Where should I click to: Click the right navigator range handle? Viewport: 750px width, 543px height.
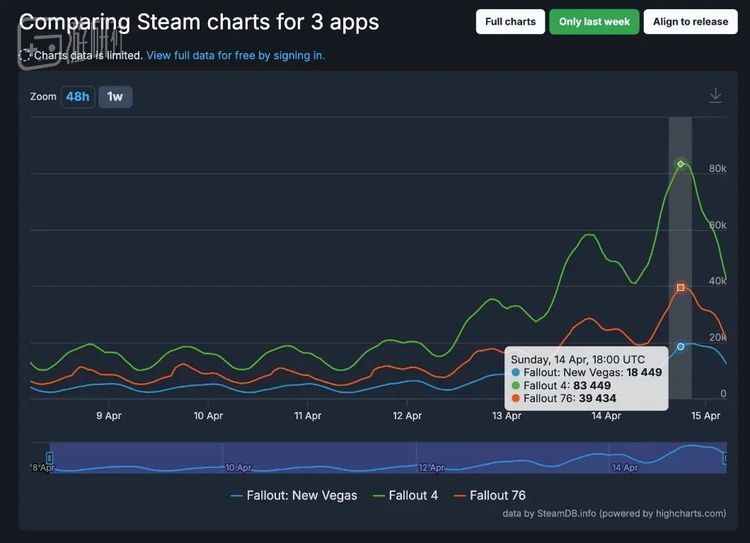(725, 458)
